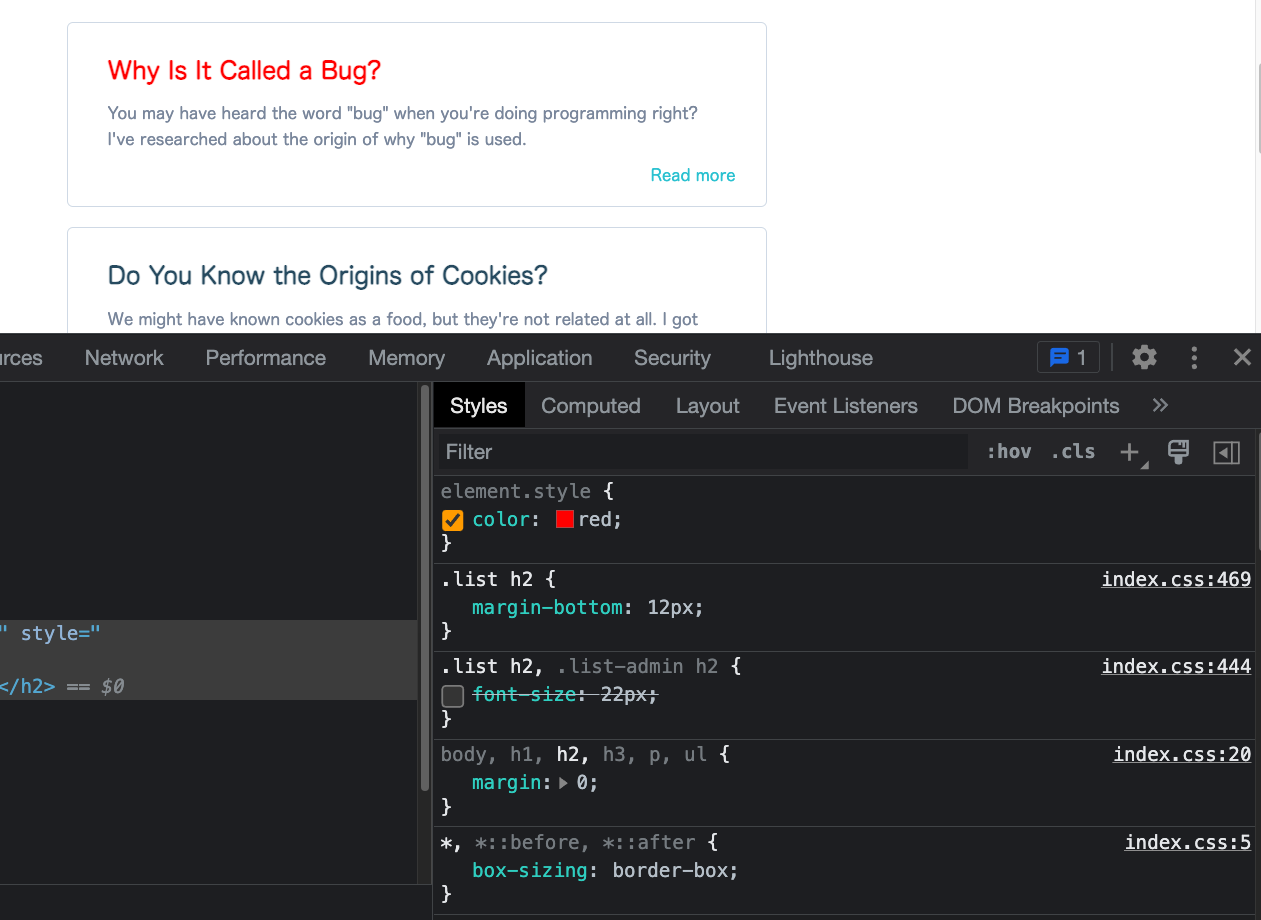Screen dimensions: 1261x920
Task: Click the styles Filter input field
Action: [x=700, y=452]
